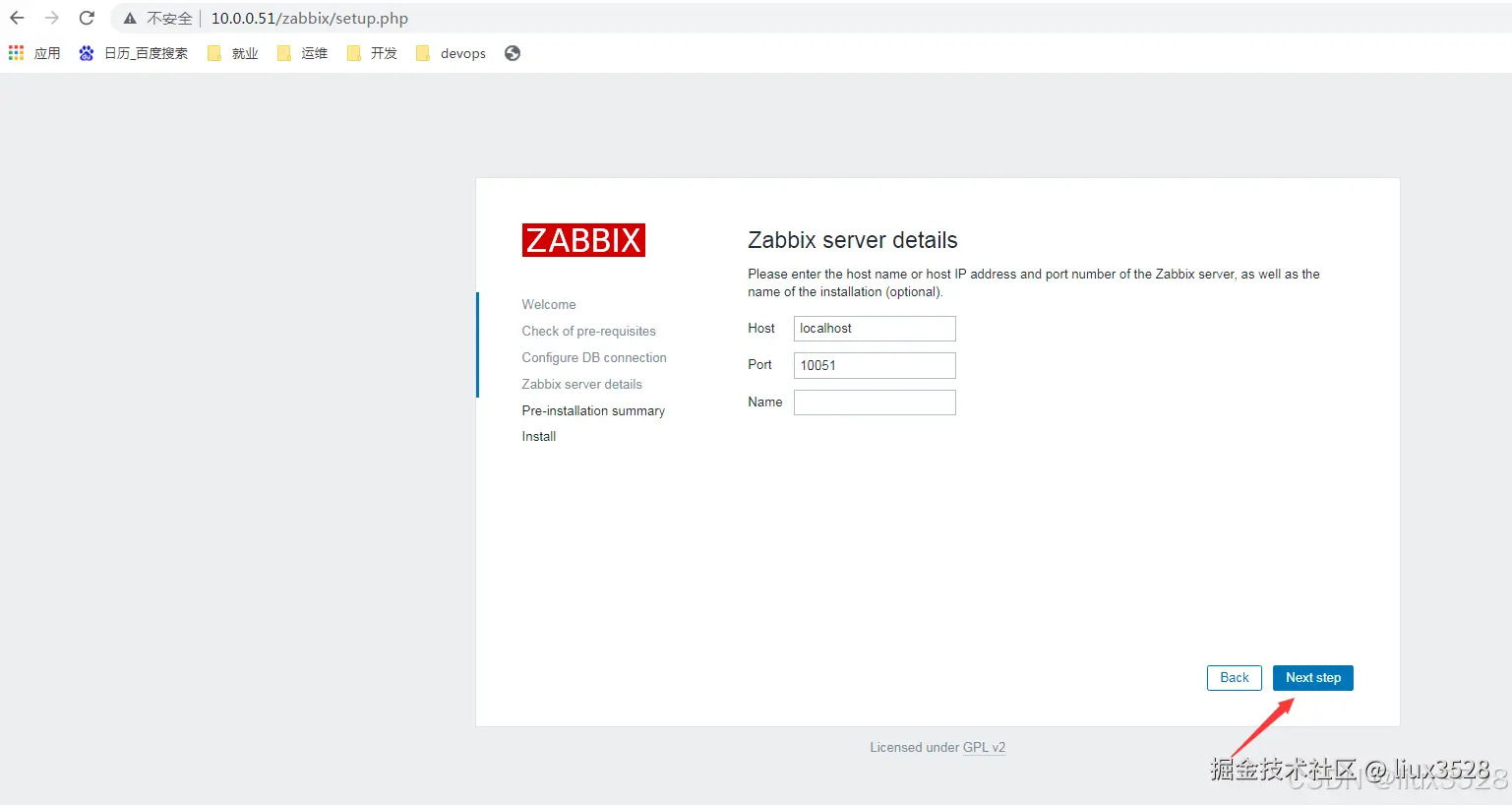Open the GPL v2 license link
Screen dimensions: 1512x805
pos(984,748)
